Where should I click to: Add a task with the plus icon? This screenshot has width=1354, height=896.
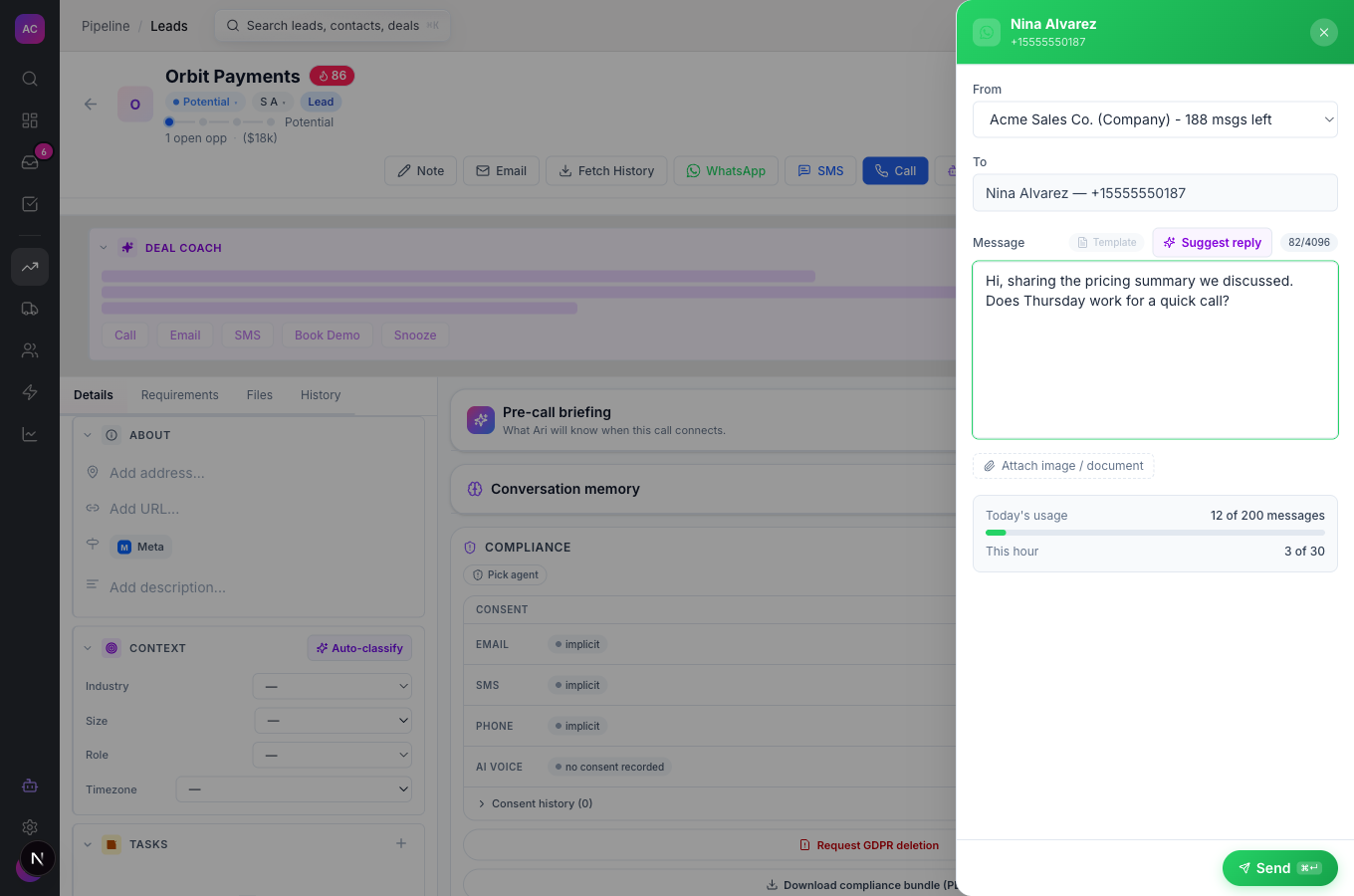coord(401,843)
